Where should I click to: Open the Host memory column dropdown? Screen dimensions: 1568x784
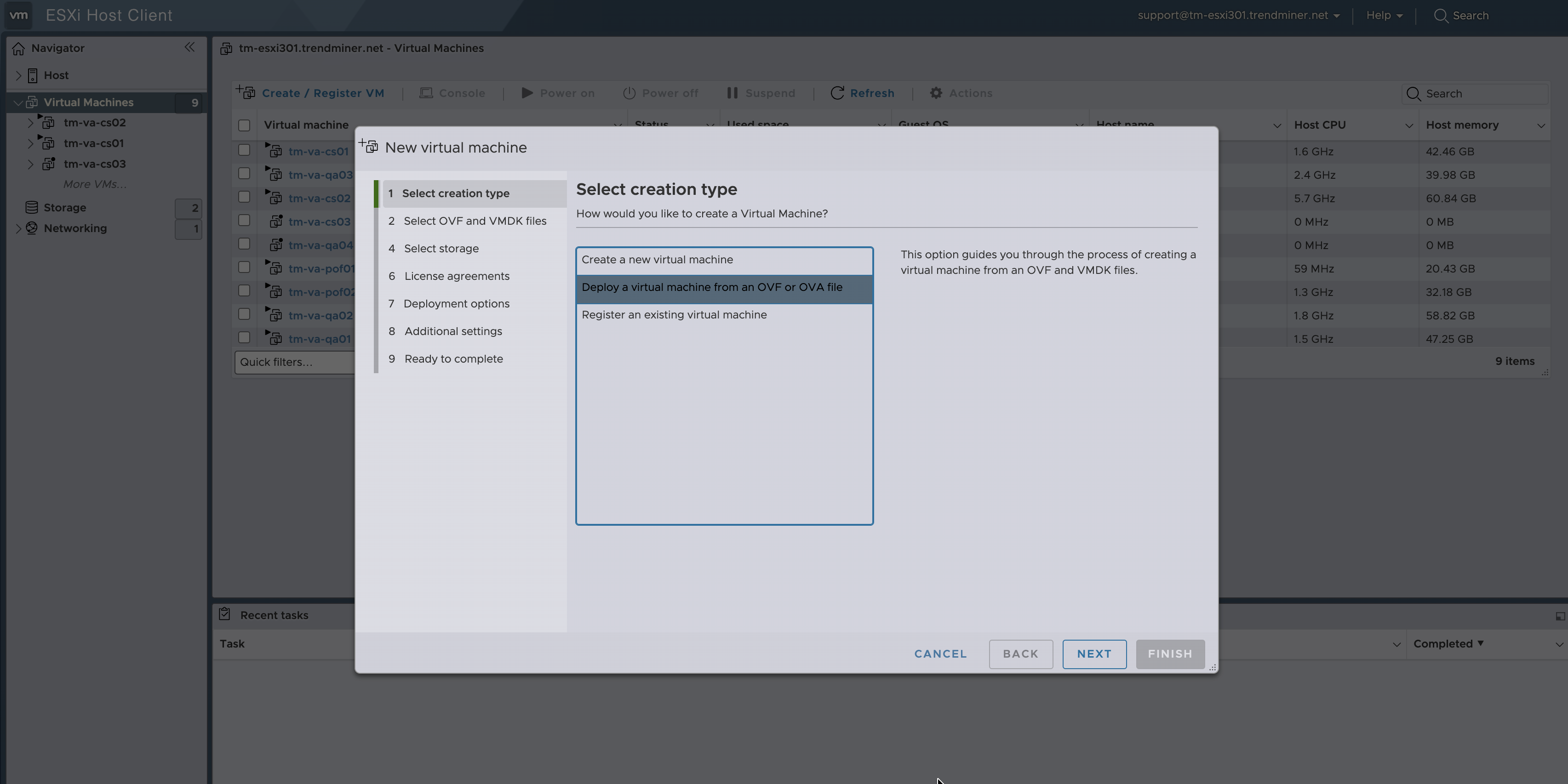click(1540, 125)
